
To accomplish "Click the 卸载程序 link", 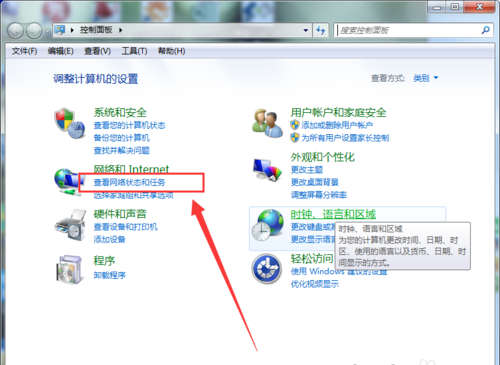I will tap(109, 275).
